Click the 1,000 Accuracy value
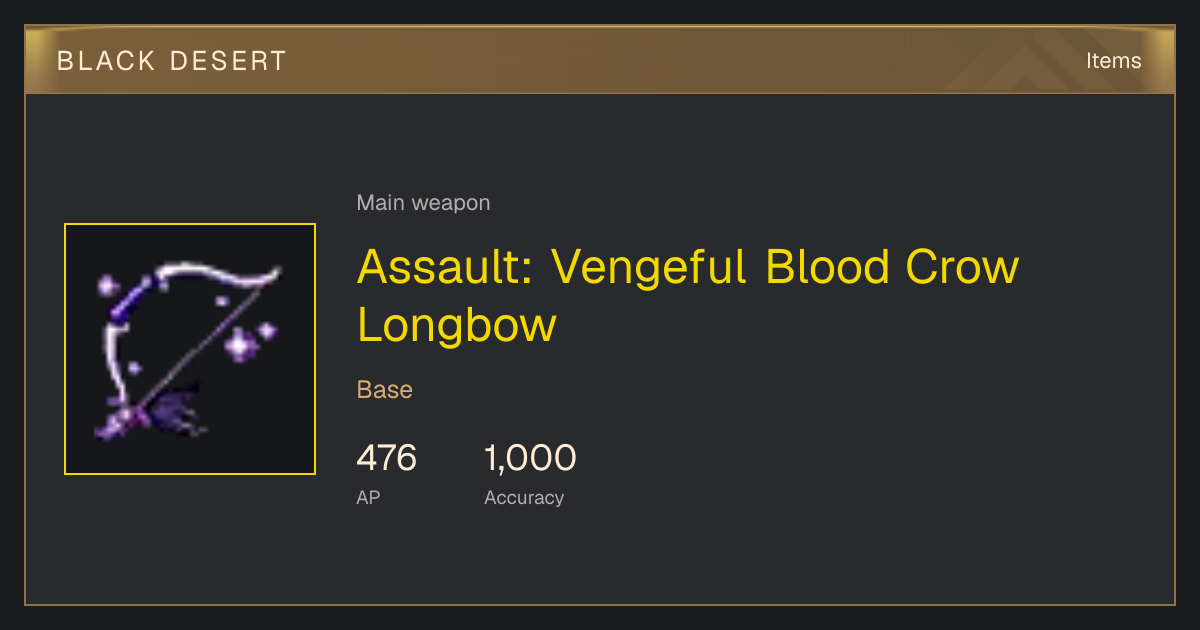Image resolution: width=1200 pixels, height=630 pixels. [530, 458]
